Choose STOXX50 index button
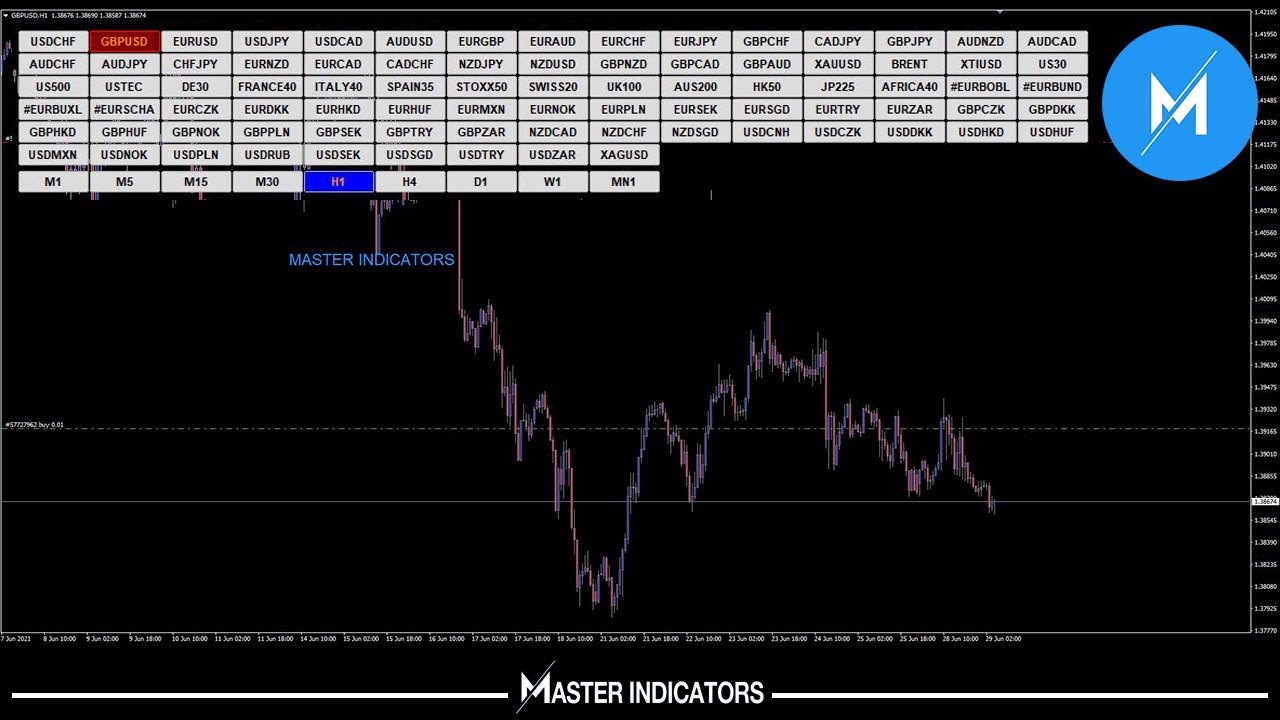This screenshot has height=720, width=1280. click(481, 87)
